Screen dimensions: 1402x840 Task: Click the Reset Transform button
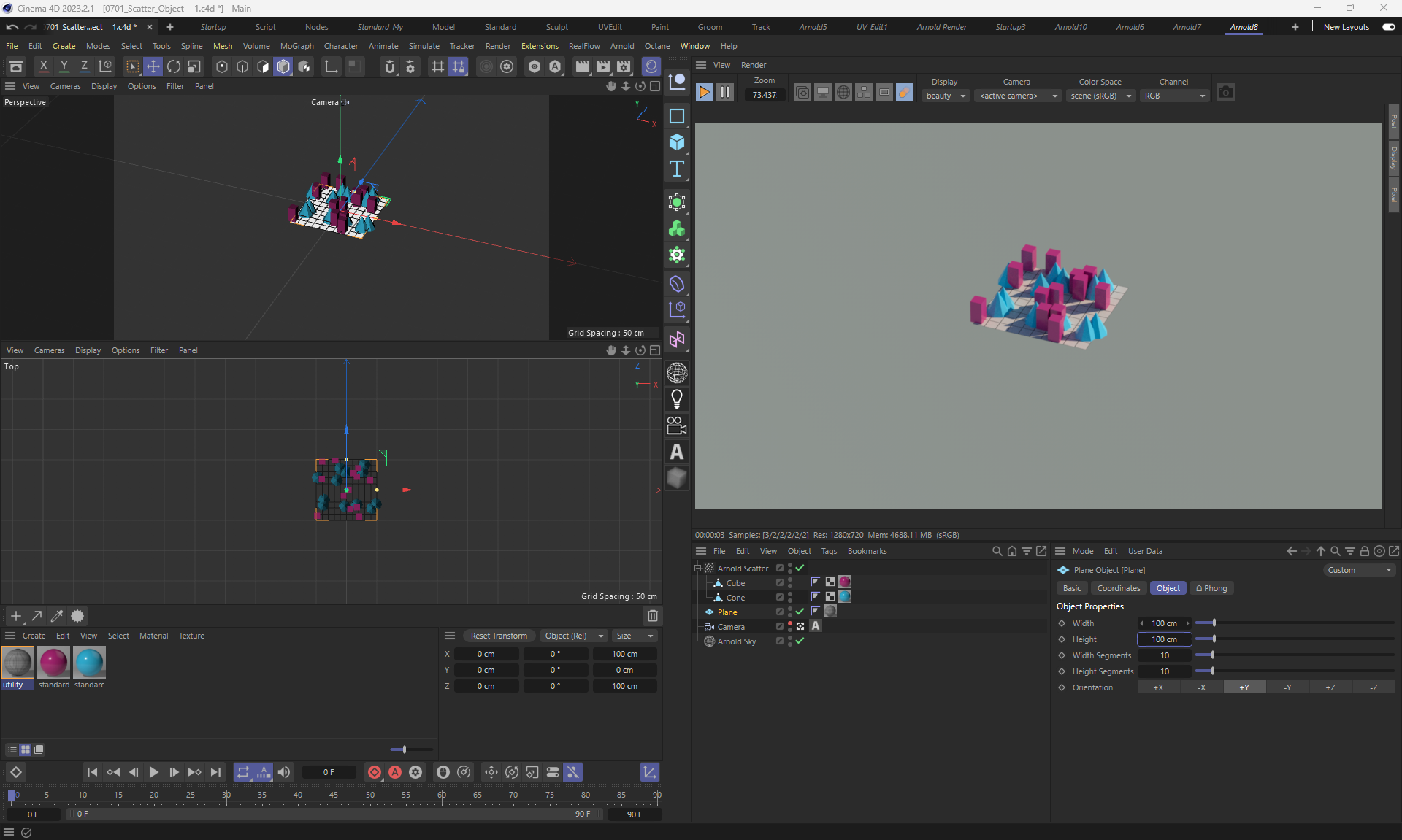499,636
